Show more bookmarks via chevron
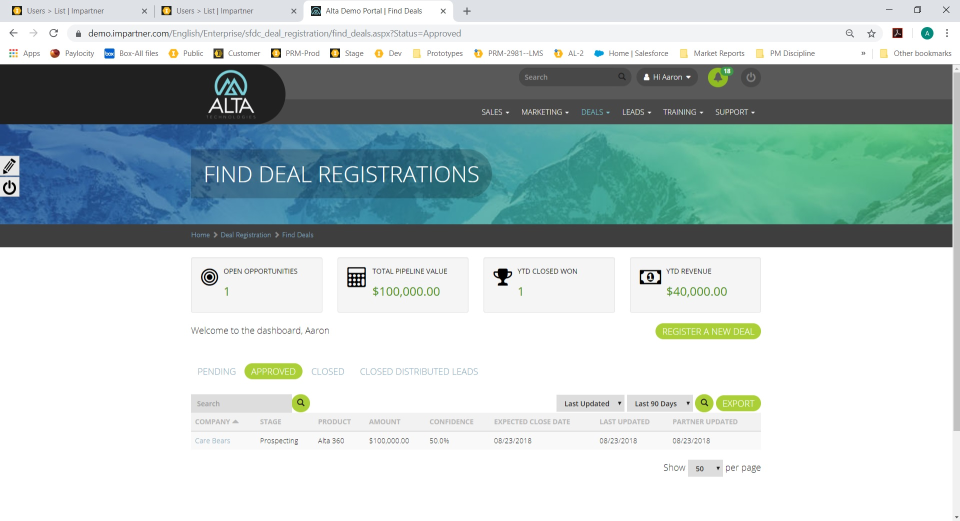Image resolution: width=960 pixels, height=521 pixels. 863,53
